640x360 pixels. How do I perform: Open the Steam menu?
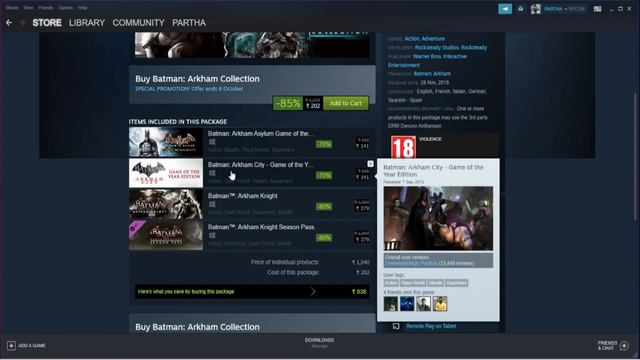coord(12,8)
